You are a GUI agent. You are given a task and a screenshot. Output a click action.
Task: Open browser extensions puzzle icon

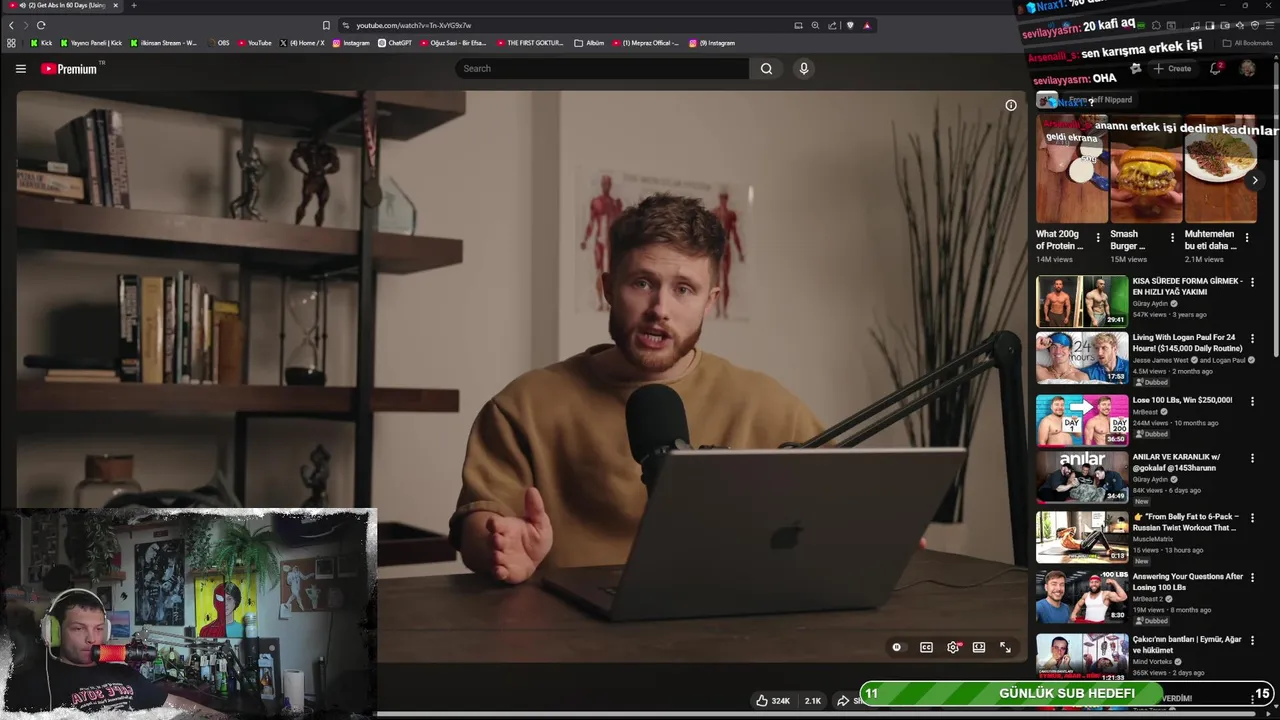tap(1156, 25)
